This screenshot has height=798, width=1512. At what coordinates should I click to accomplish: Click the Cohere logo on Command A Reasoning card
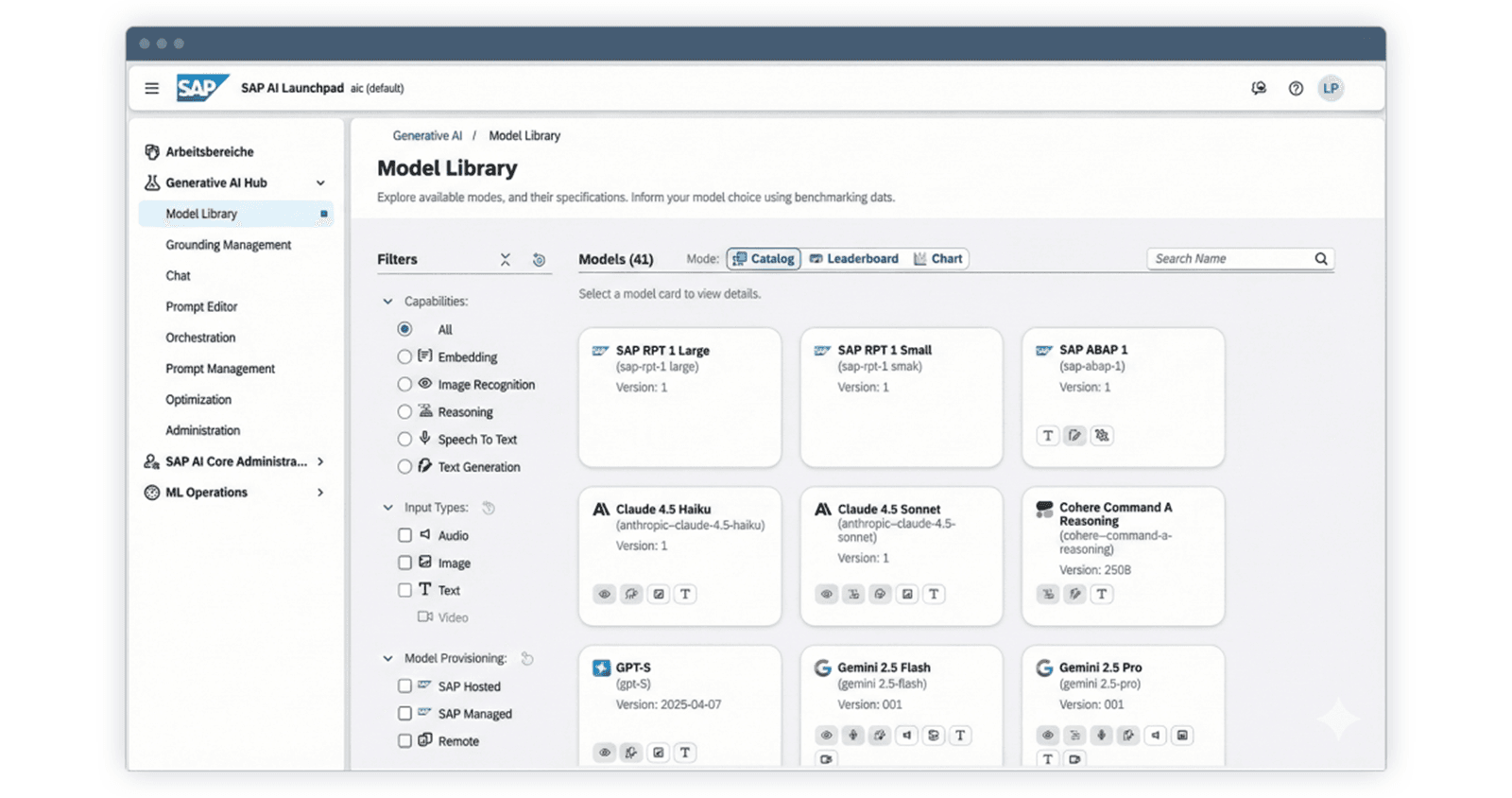[x=1044, y=509]
